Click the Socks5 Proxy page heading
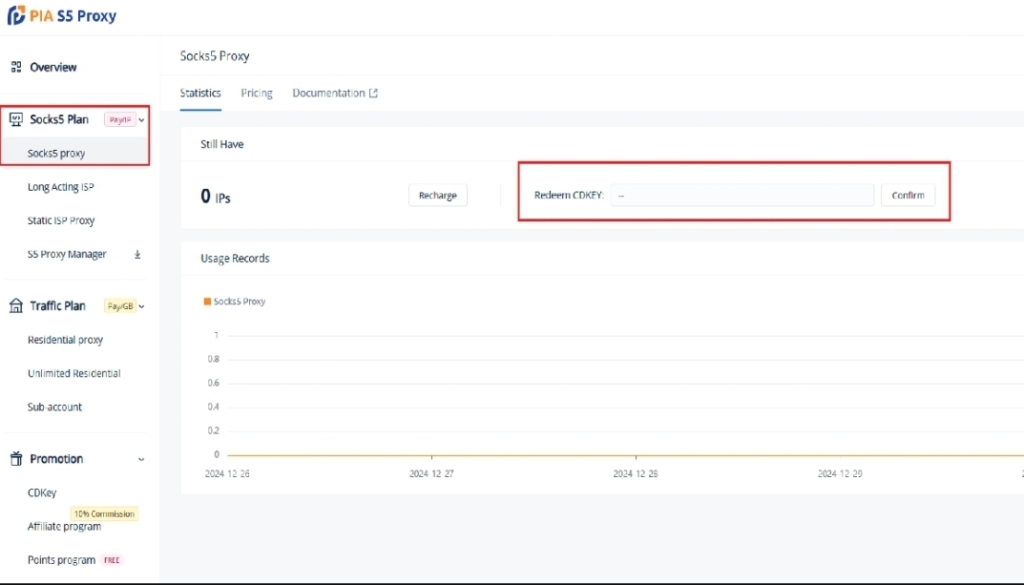This screenshot has height=585, width=1024. point(214,56)
